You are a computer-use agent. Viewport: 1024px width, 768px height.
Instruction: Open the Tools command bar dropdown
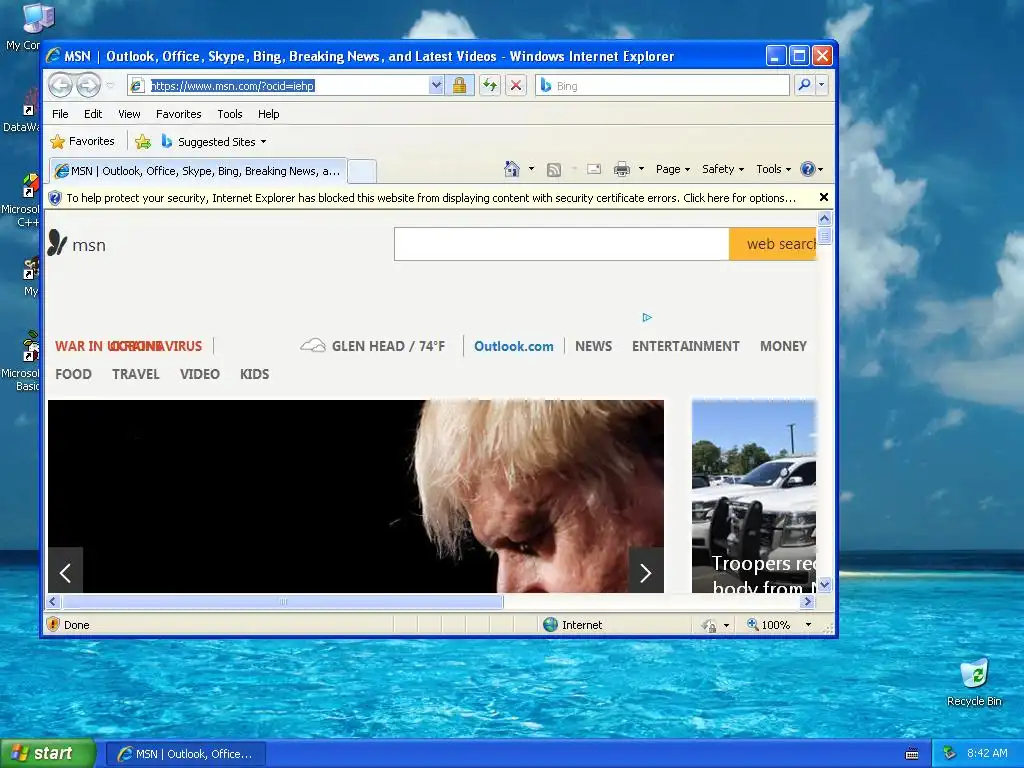click(x=773, y=169)
